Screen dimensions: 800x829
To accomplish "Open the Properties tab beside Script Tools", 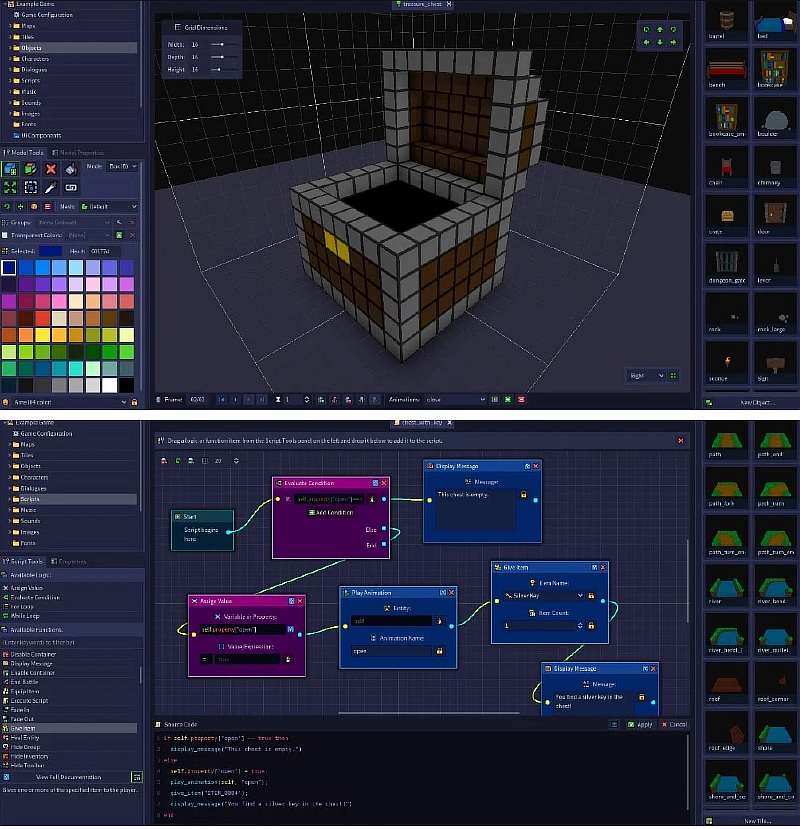I will (x=70, y=561).
